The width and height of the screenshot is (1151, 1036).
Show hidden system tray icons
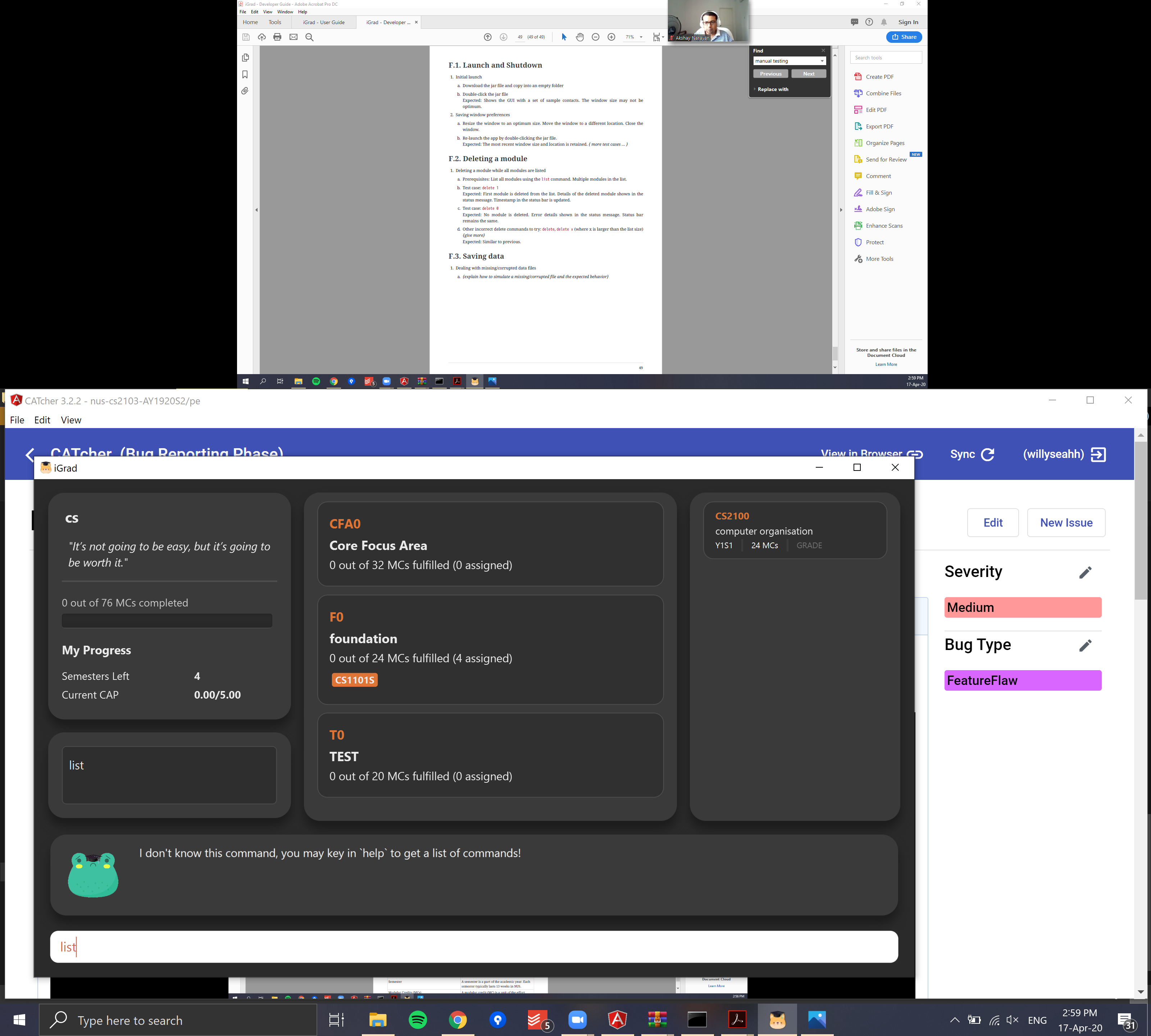pos(955,1019)
